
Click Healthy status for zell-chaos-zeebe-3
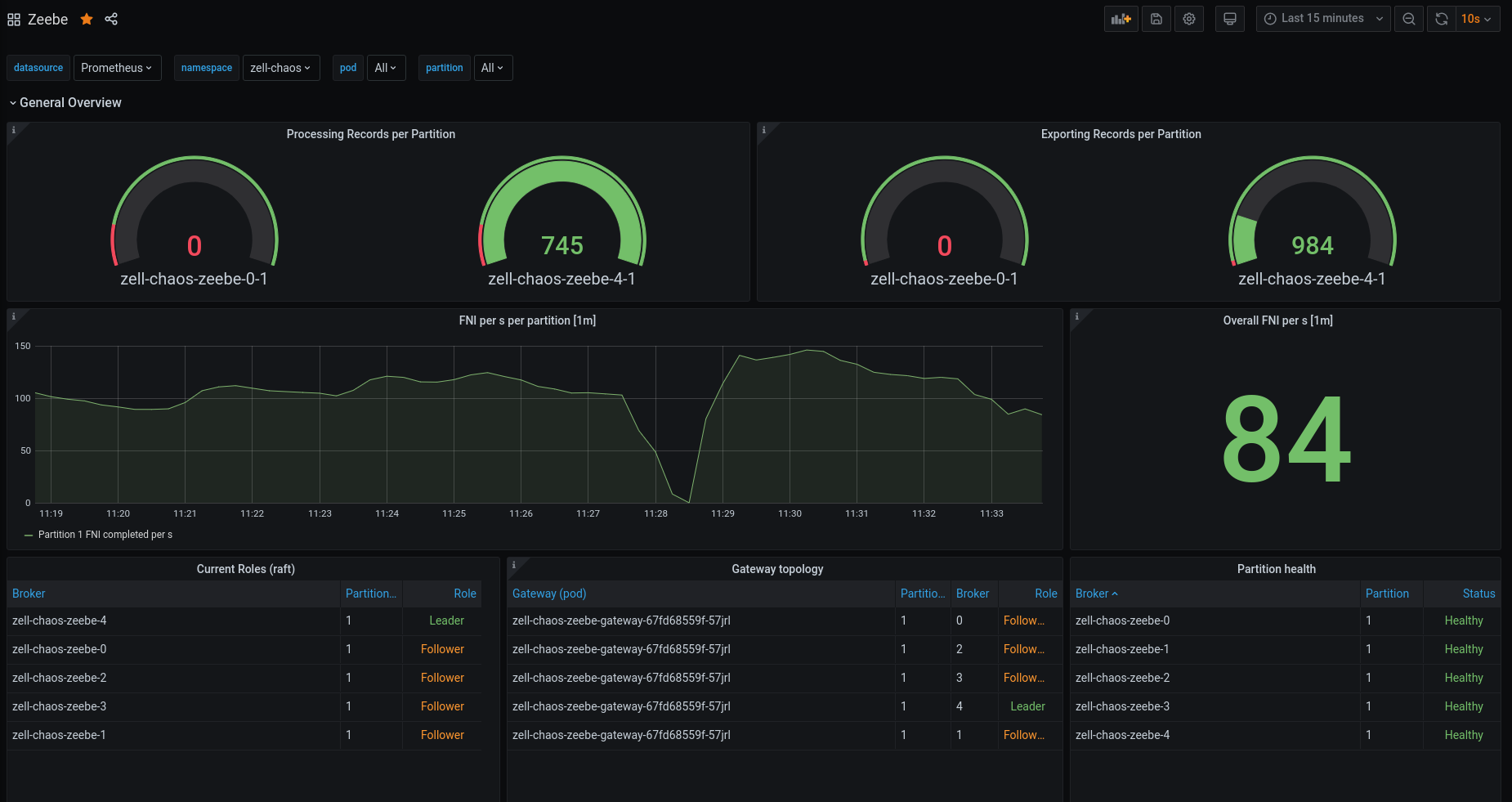(x=1464, y=706)
